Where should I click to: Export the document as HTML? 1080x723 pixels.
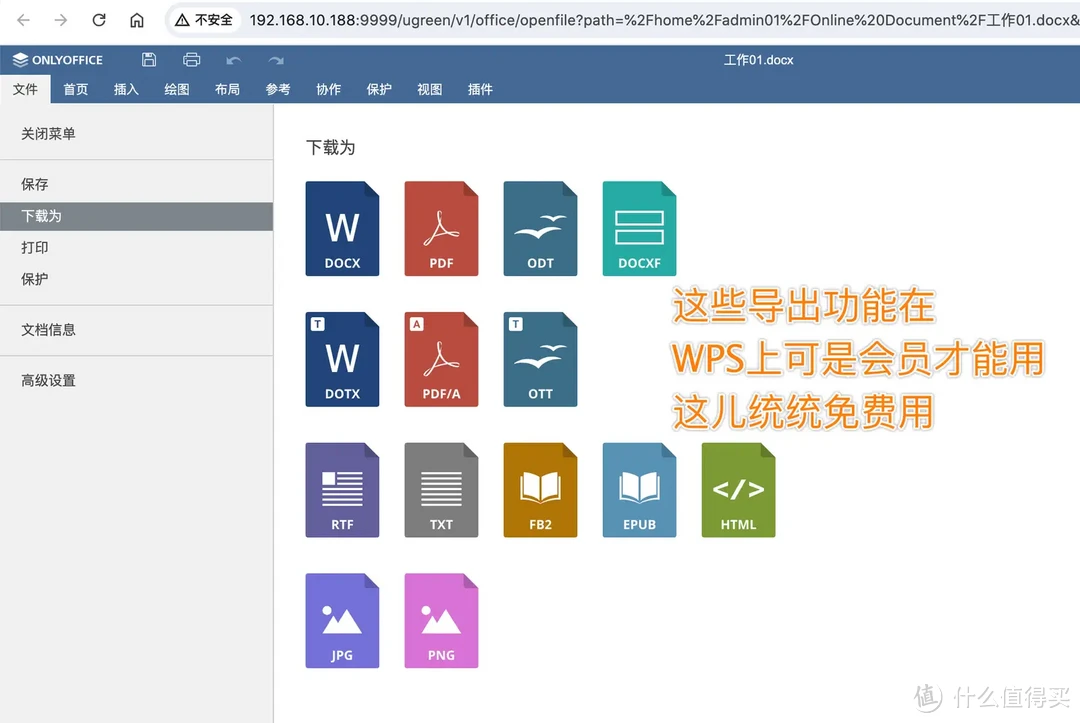[x=738, y=489]
